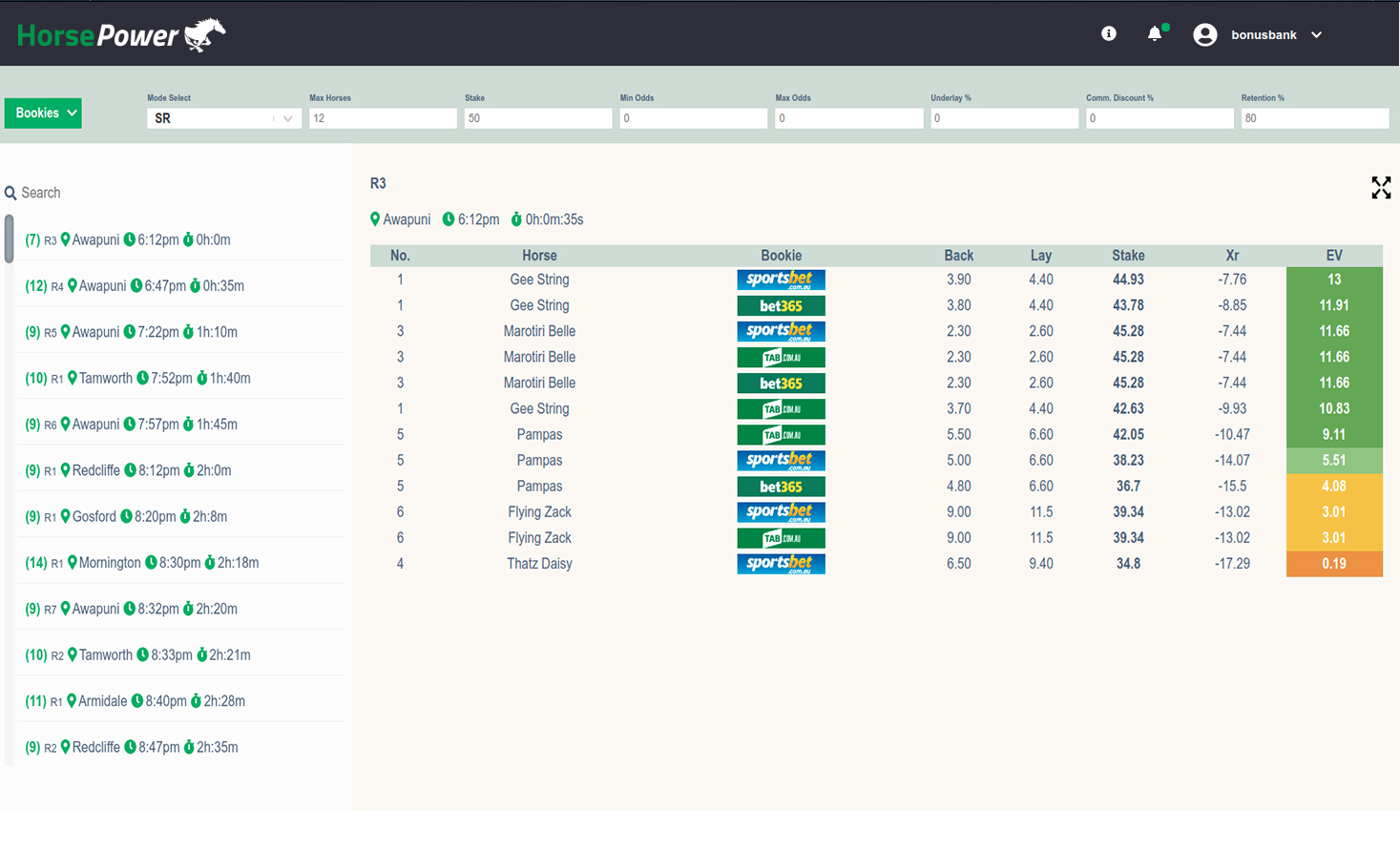
Task: Click the Sportsbet logo for Marotiri Belle
Action: pos(781,331)
